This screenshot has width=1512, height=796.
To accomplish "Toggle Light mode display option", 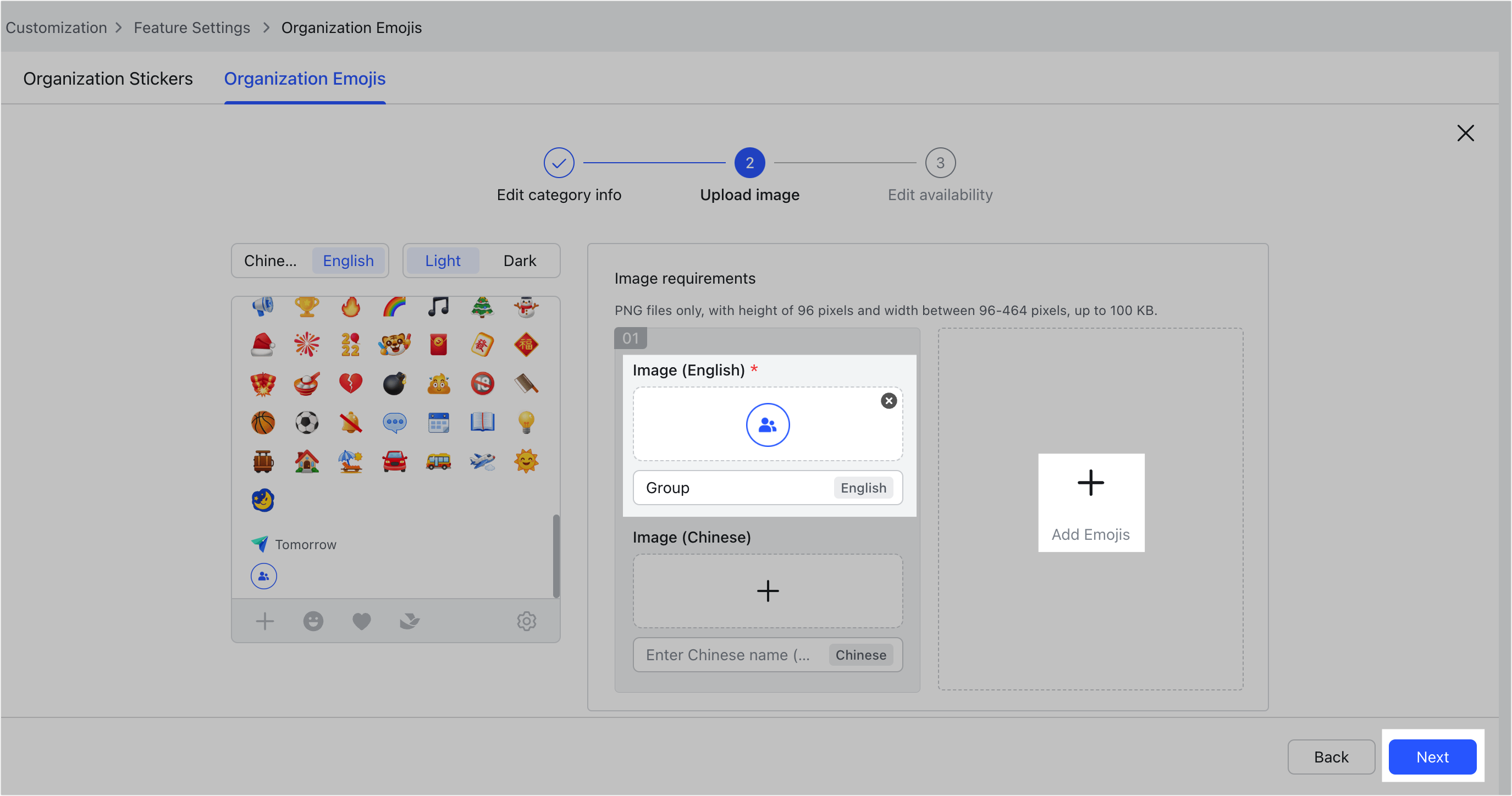I will (x=442, y=260).
